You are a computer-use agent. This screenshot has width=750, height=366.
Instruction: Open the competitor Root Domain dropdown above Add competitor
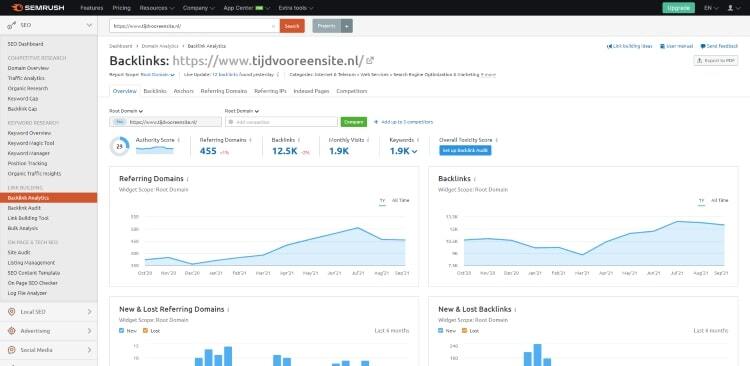point(242,111)
